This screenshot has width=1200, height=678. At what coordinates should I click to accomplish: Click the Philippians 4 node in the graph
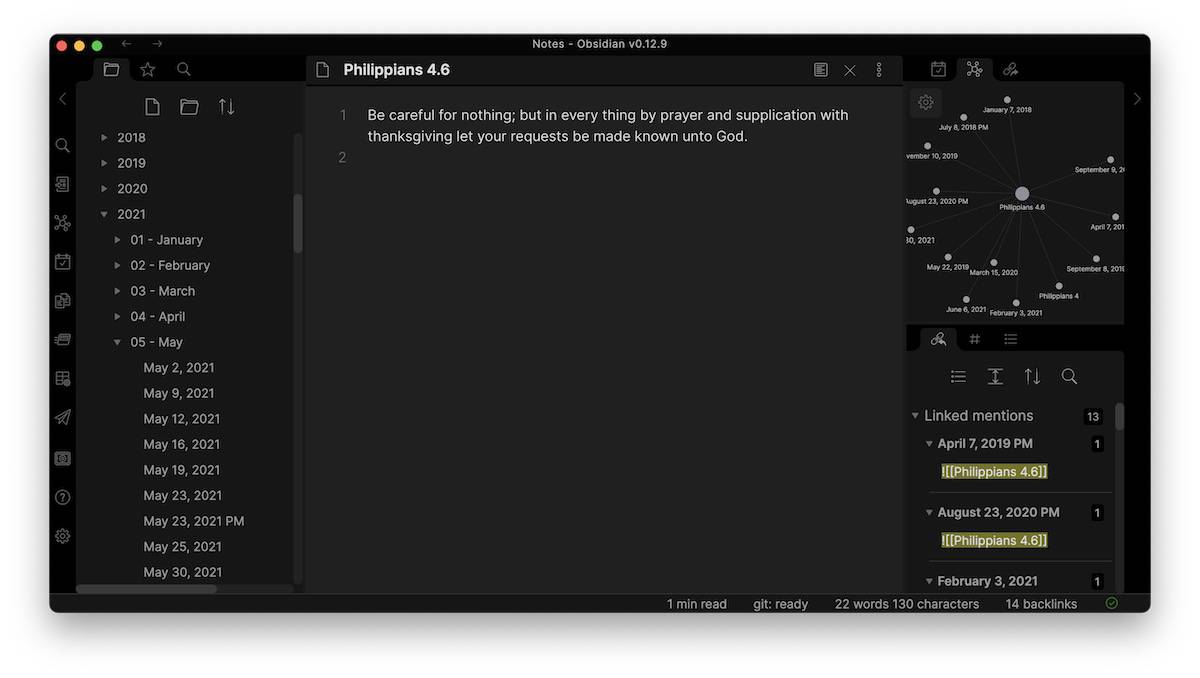point(1059,286)
